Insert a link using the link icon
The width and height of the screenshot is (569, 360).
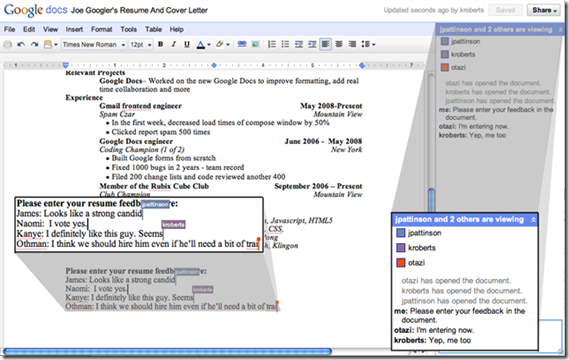coord(242,44)
